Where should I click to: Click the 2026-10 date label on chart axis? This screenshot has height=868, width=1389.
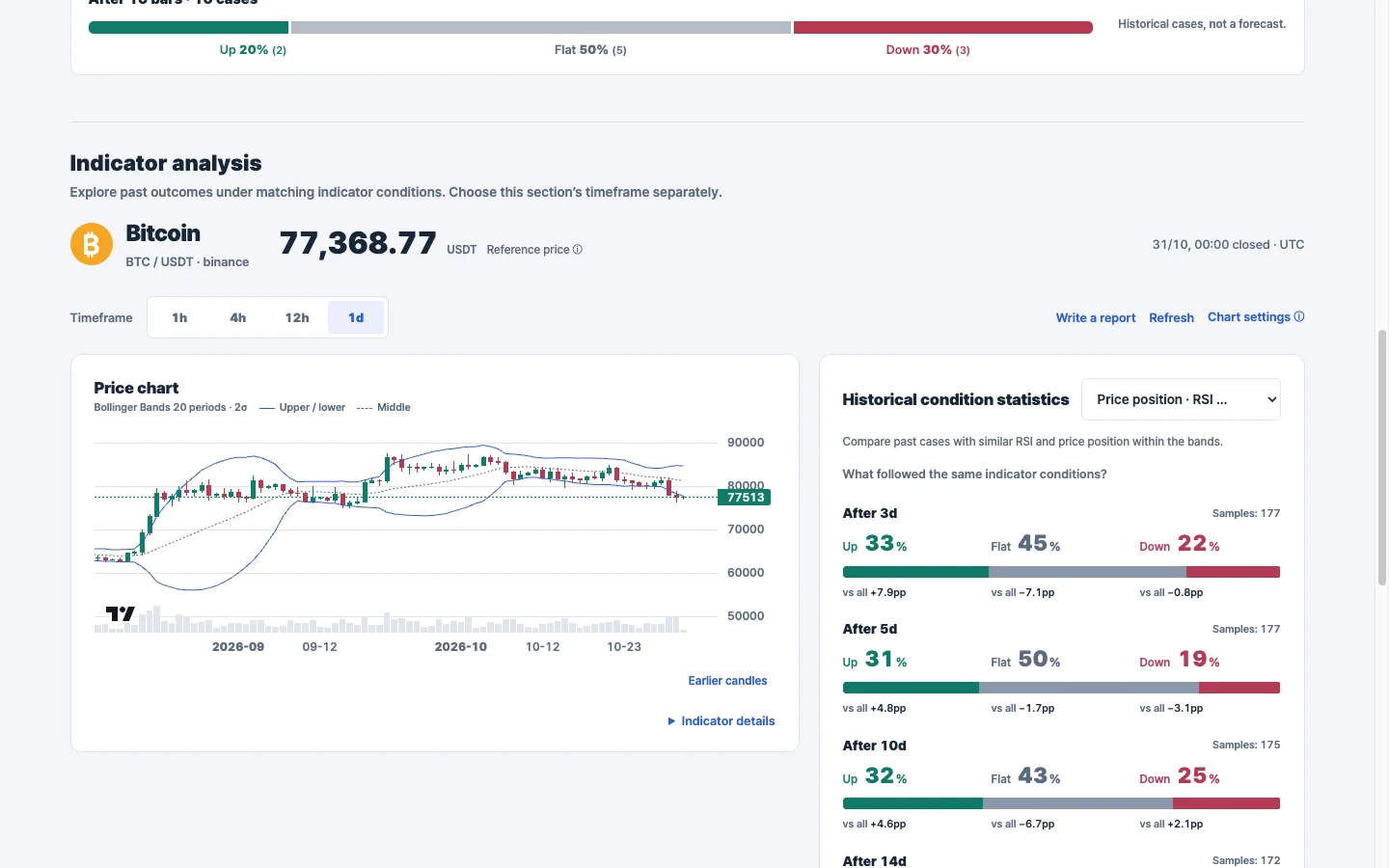(x=461, y=647)
